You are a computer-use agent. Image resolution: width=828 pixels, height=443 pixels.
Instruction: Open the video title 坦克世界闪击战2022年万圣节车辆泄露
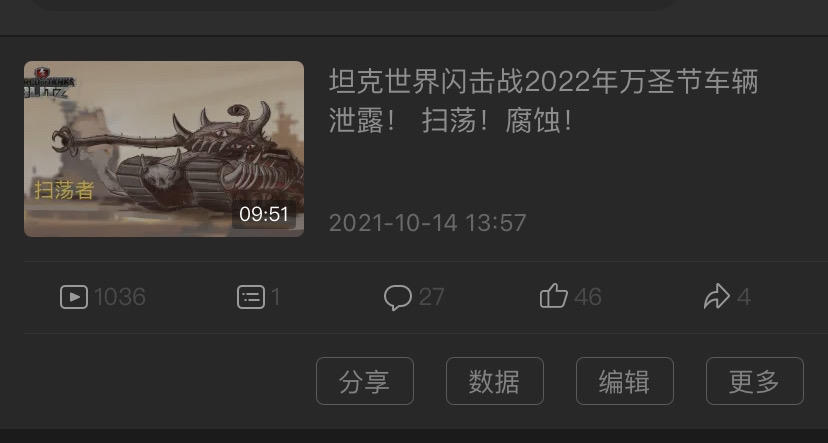(543, 101)
